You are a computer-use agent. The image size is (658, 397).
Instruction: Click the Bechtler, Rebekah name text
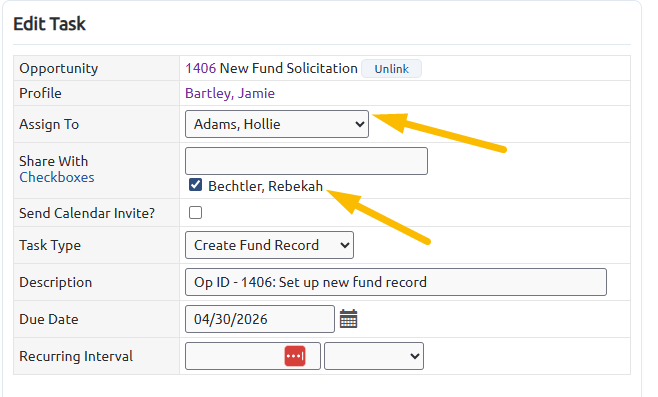[266, 186]
